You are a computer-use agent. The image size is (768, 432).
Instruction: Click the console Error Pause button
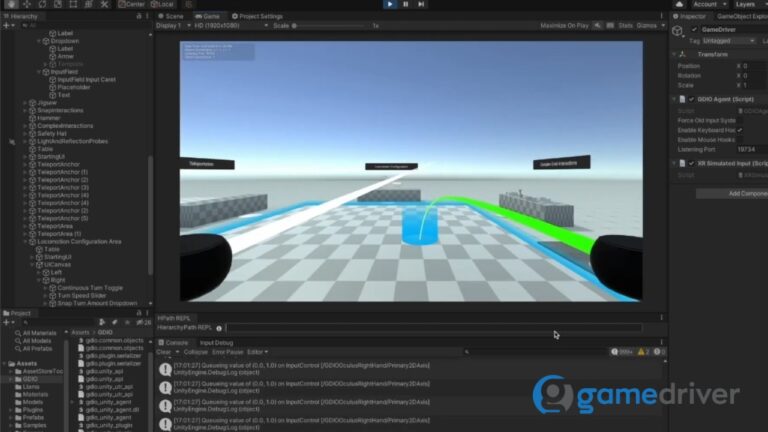pos(227,352)
